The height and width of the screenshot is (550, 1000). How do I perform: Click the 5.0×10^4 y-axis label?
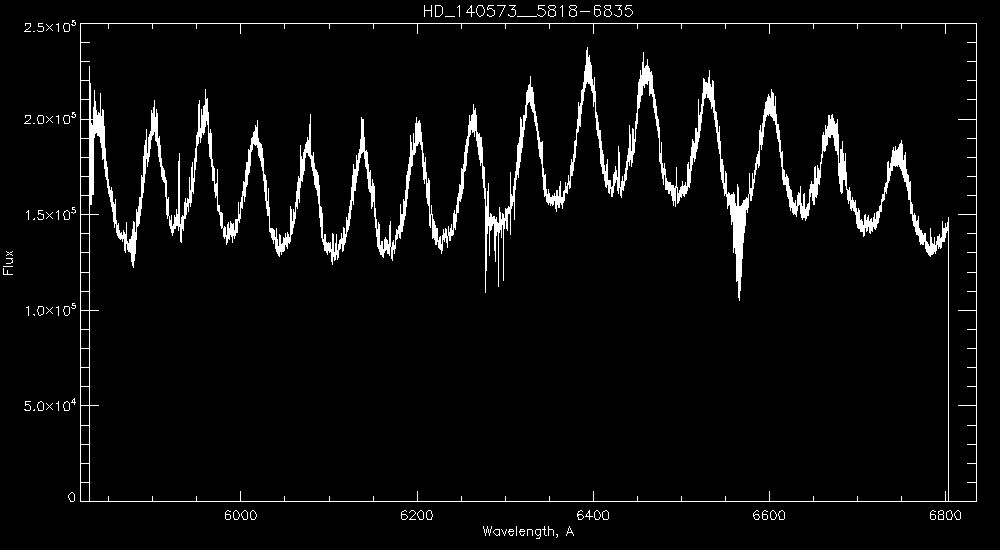pyautogui.click(x=50, y=405)
